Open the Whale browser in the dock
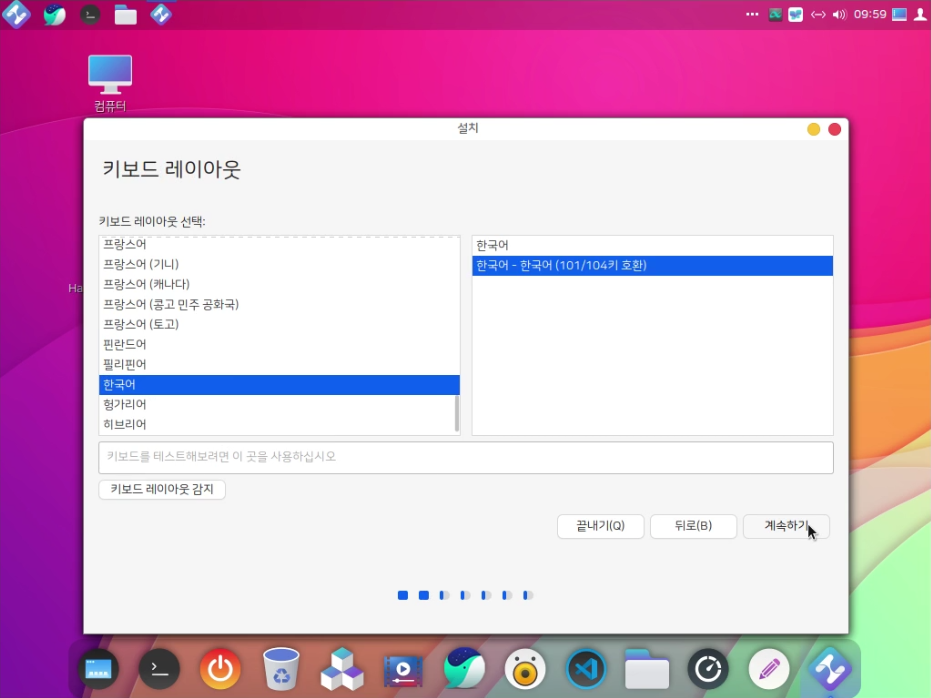Screen dimensions: 931x698 [x=464, y=669]
